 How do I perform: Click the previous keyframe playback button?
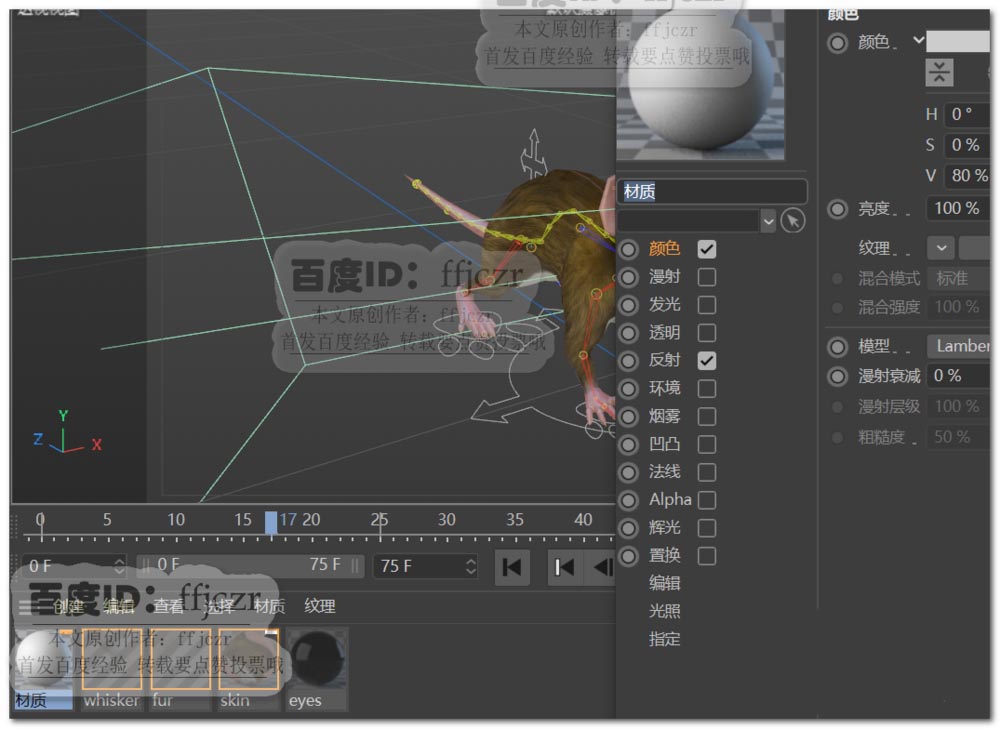coord(564,567)
